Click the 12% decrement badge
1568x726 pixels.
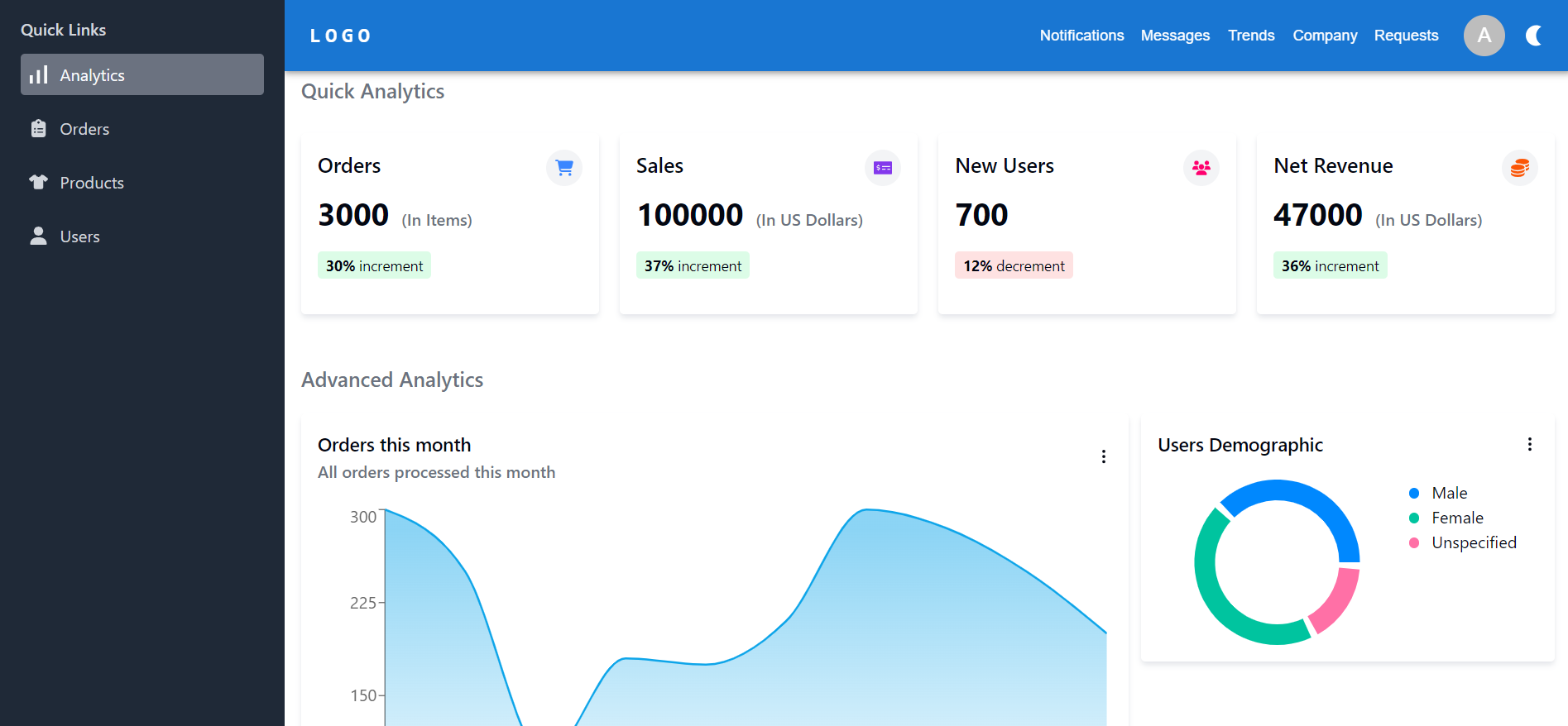1014,265
